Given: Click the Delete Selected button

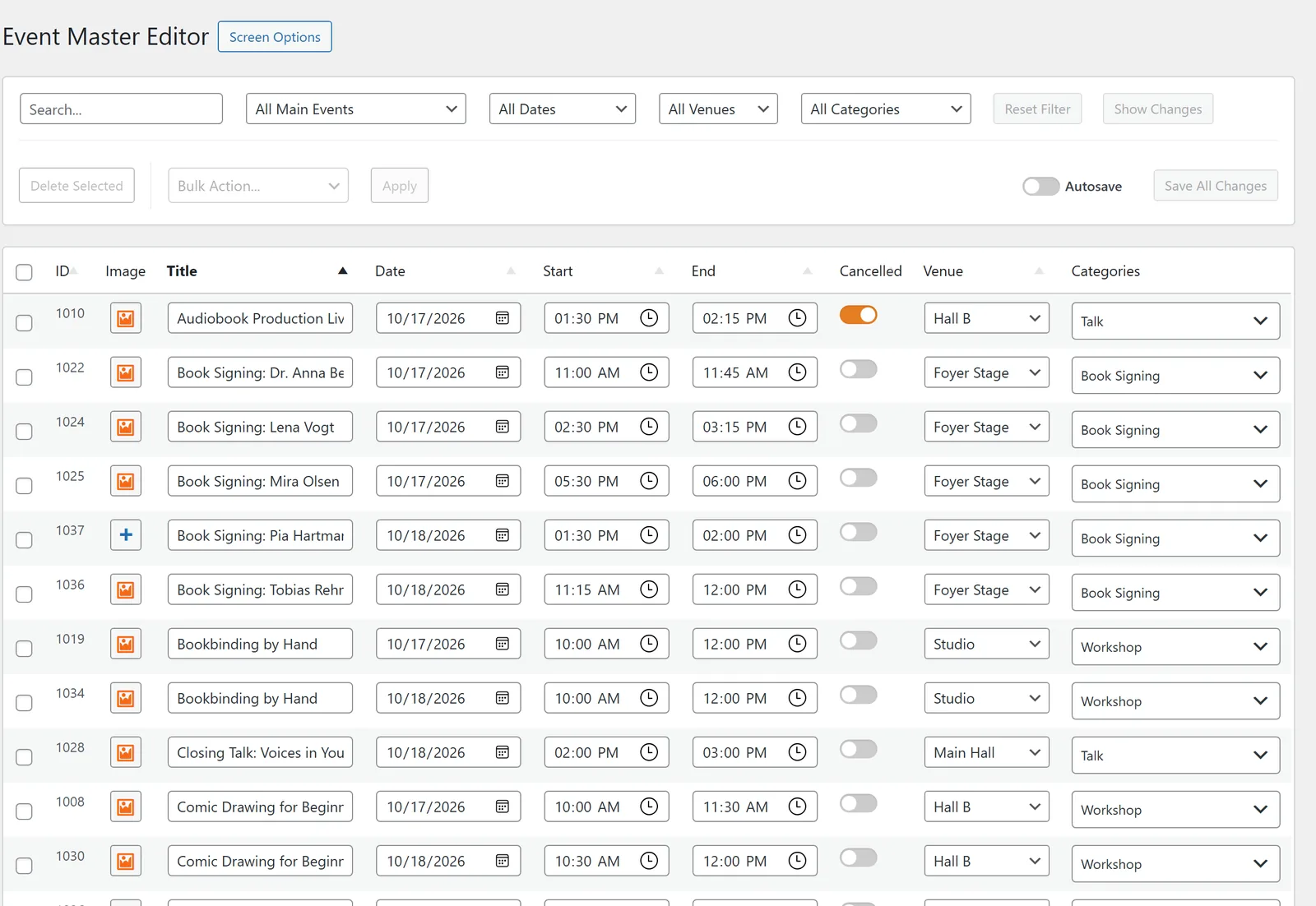Looking at the screenshot, I should tap(76, 186).
